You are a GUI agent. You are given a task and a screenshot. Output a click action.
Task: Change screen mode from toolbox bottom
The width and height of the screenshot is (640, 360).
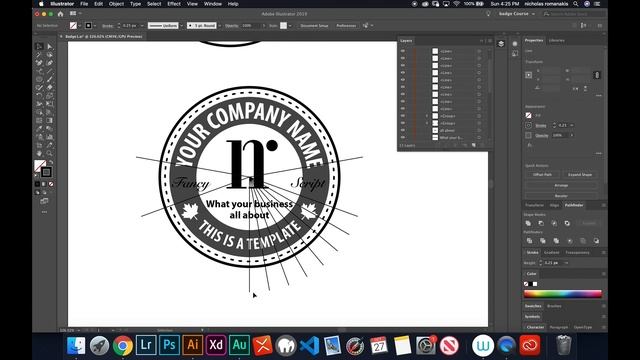click(x=44, y=201)
